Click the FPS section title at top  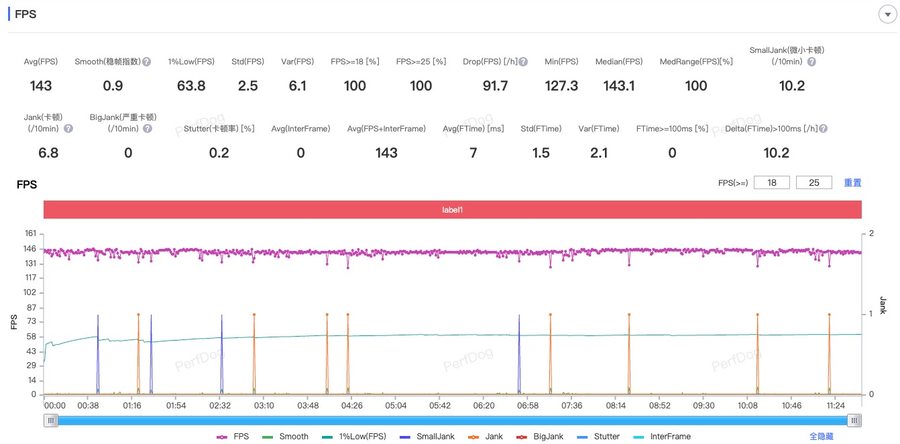coord(25,14)
